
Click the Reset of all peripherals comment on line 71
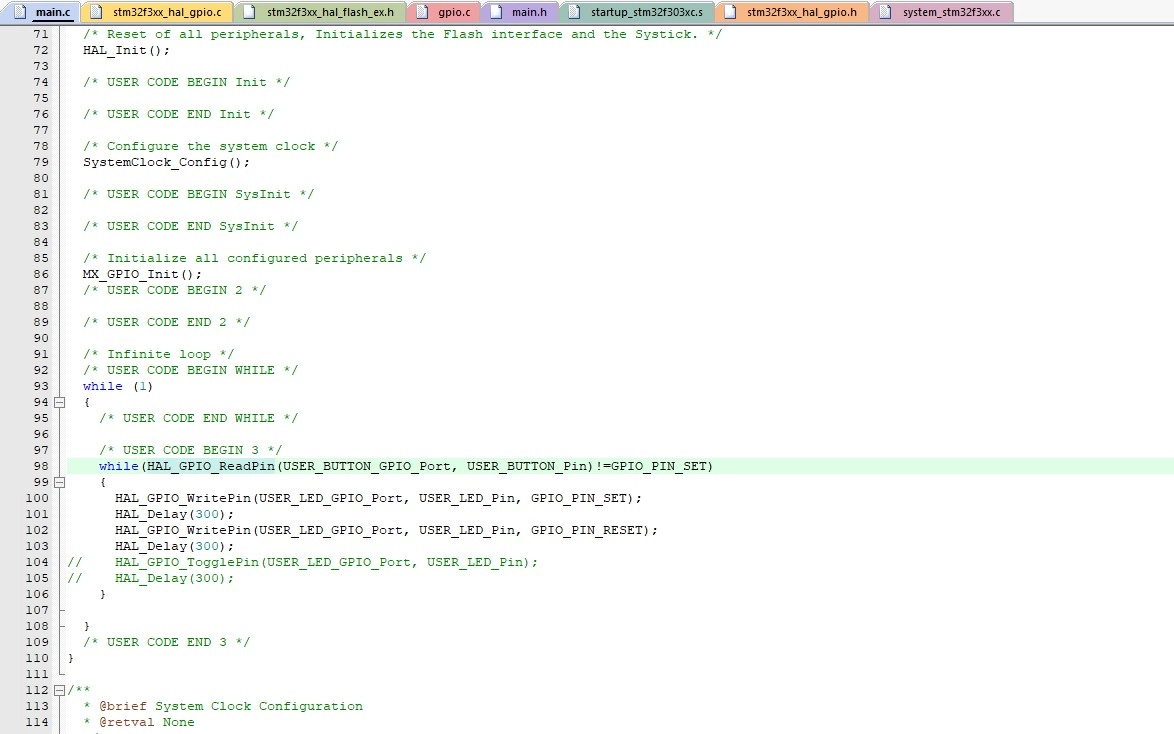pyautogui.click(x=403, y=34)
